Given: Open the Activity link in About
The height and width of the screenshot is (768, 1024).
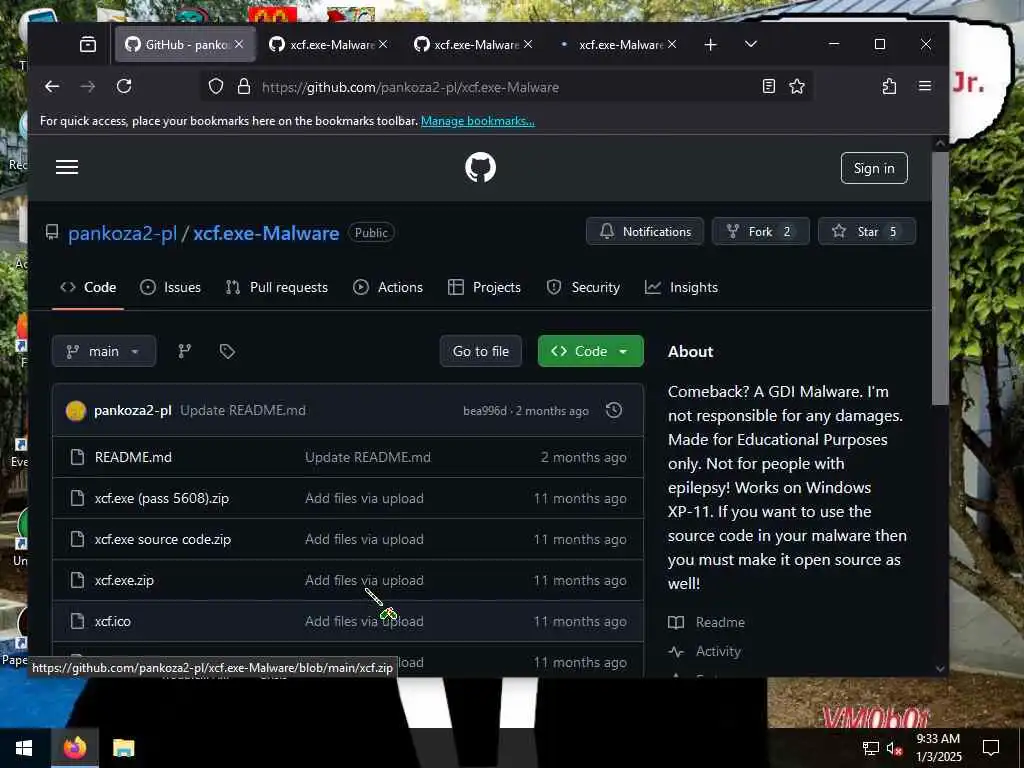Looking at the screenshot, I should coord(718,651).
